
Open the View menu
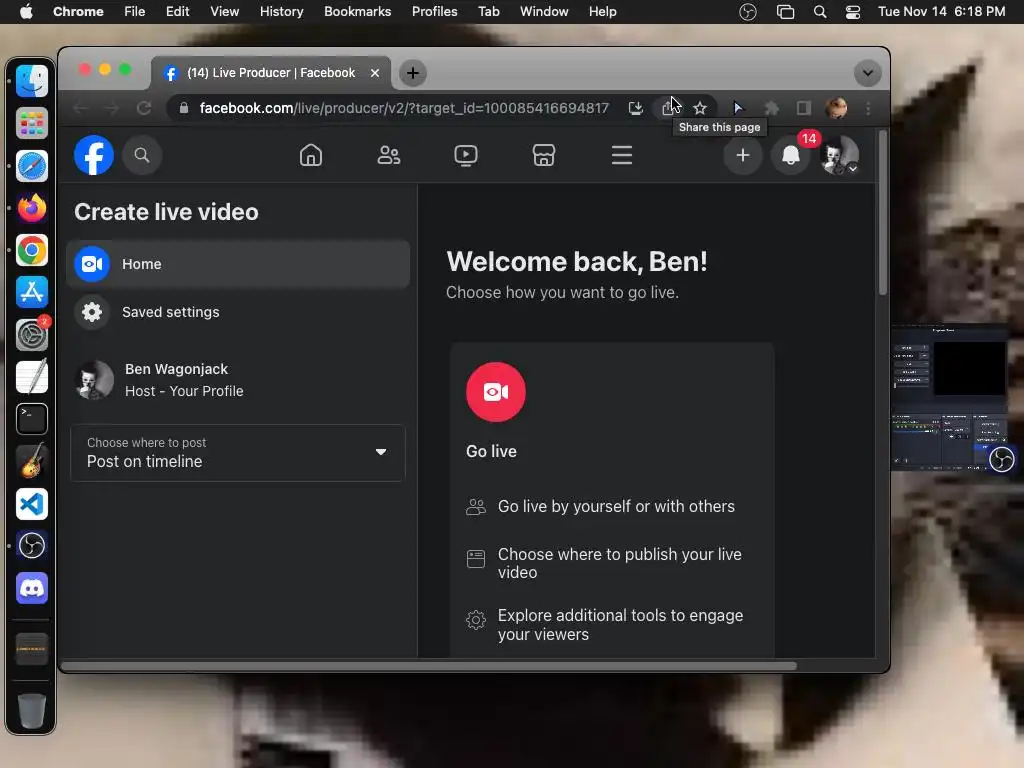[225, 12]
